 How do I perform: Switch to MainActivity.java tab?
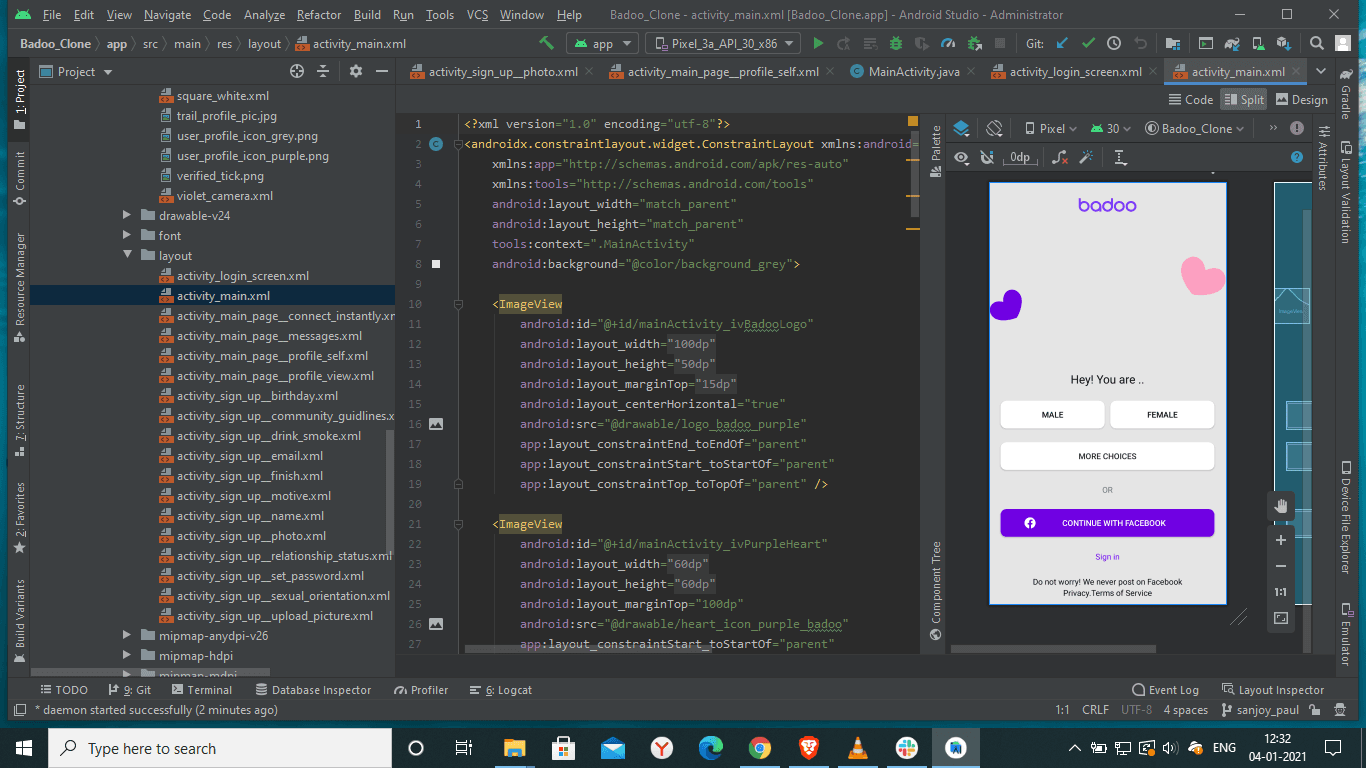[x=913, y=72]
